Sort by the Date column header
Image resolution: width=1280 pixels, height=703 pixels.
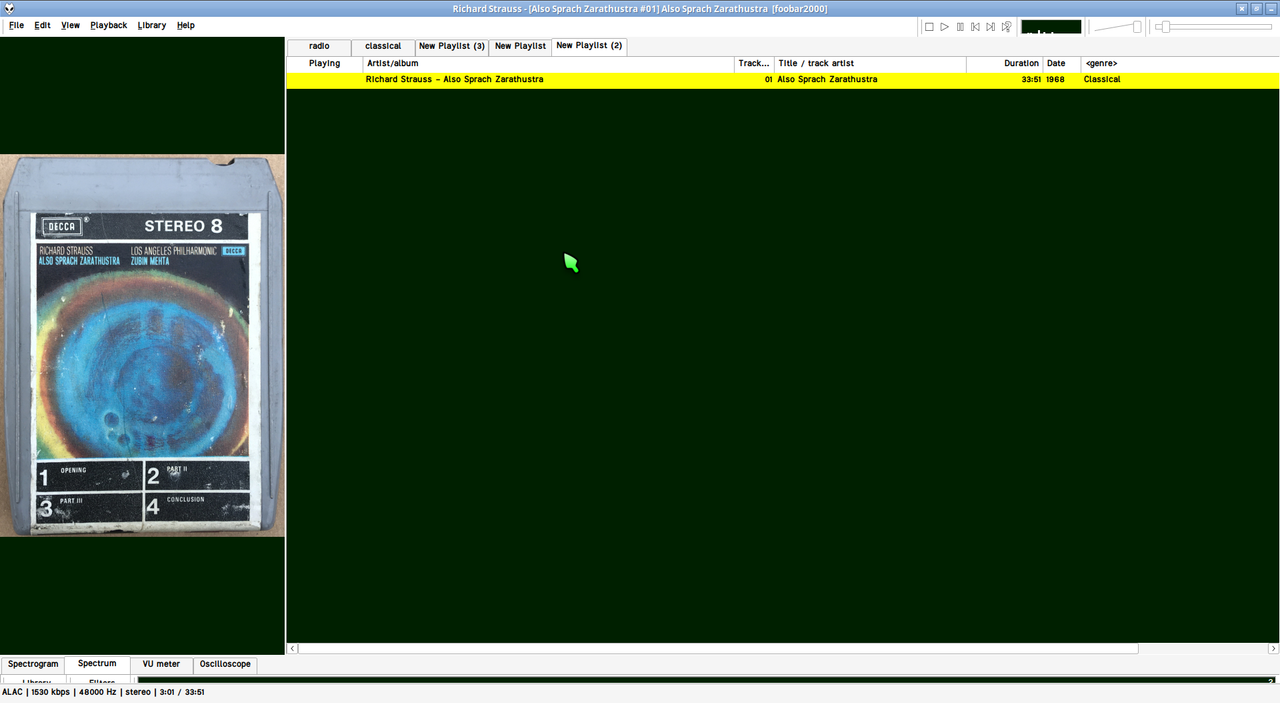click(x=1062, y=64)
